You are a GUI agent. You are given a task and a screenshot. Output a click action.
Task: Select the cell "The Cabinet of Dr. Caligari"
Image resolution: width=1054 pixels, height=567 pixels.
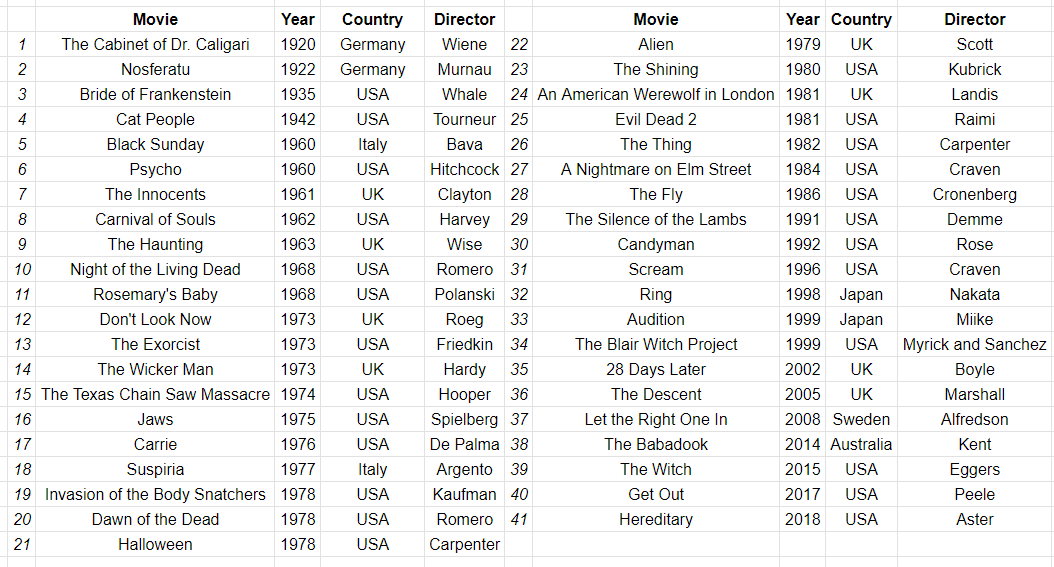(155, 44)
